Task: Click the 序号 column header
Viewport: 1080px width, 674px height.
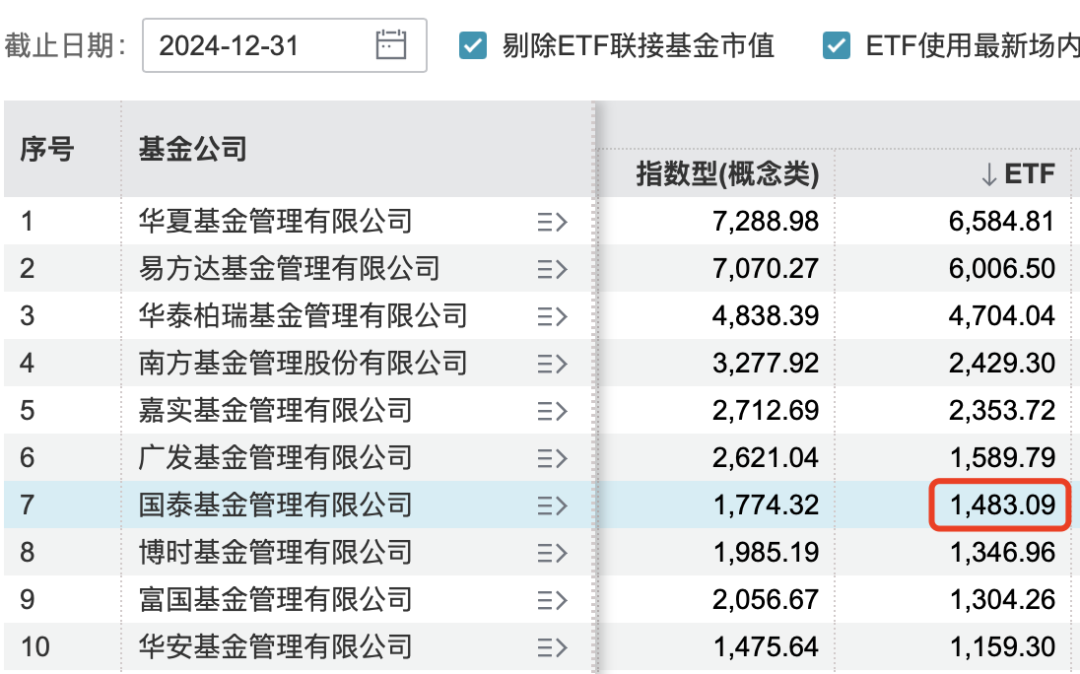Action: (x=47, y=149)
